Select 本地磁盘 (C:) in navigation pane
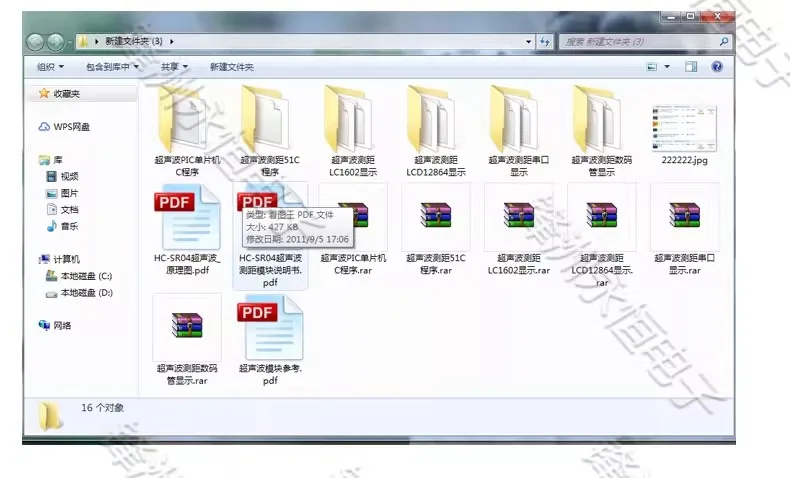Viewport: 790px width, 478px height. (85, 276)
